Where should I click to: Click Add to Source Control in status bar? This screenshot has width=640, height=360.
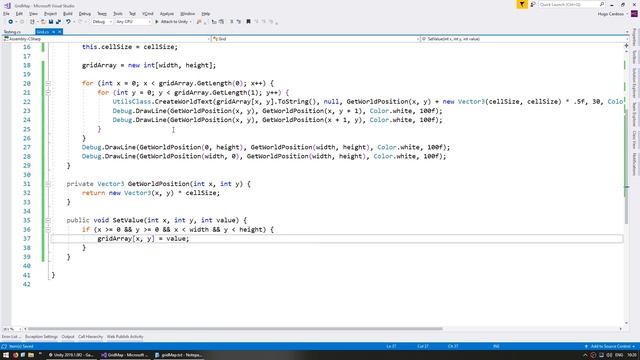pos(610,347)
